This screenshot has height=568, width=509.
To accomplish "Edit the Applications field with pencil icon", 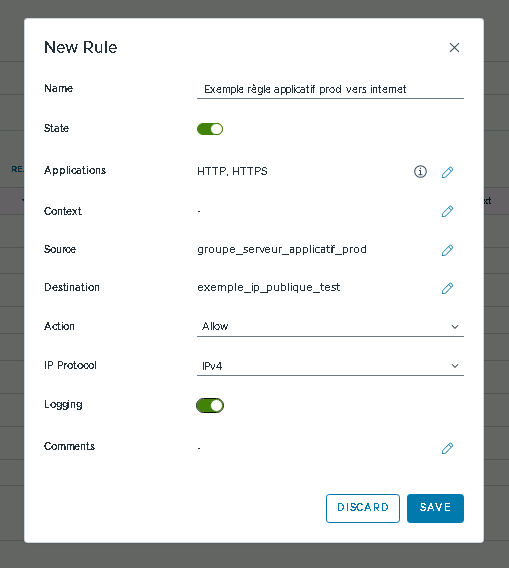I will click(447, 172).
